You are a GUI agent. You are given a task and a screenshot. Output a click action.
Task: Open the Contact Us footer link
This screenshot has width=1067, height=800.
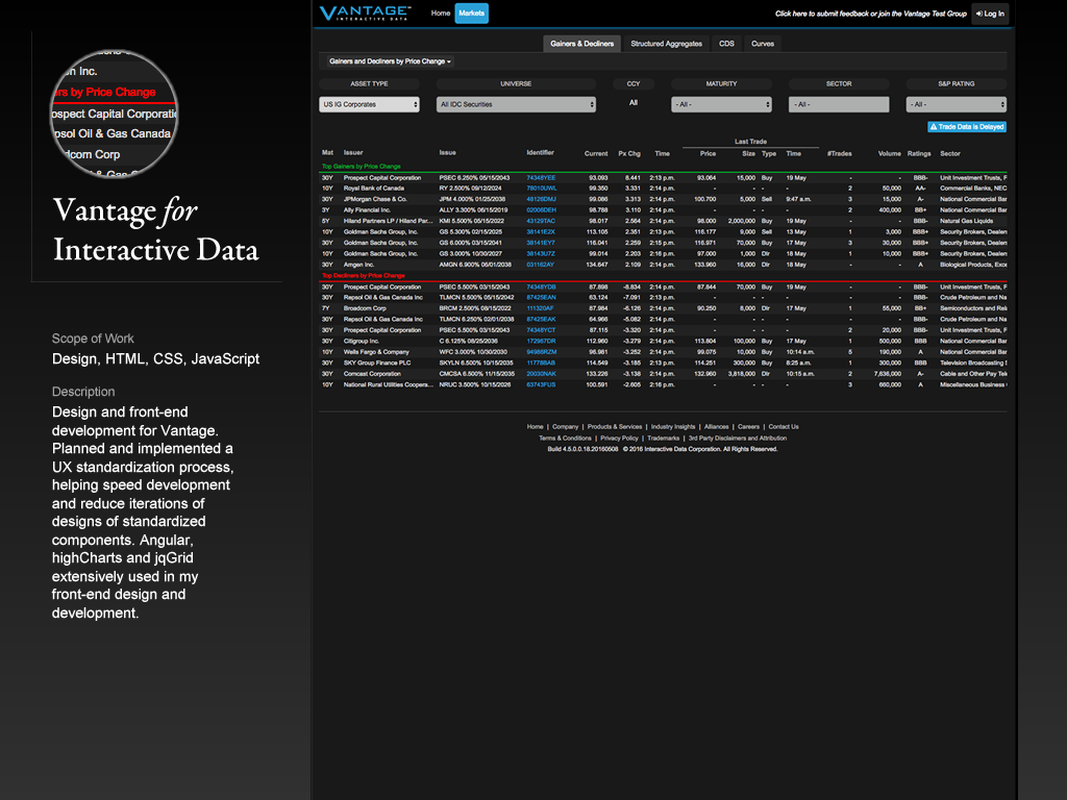click(783, 427)
